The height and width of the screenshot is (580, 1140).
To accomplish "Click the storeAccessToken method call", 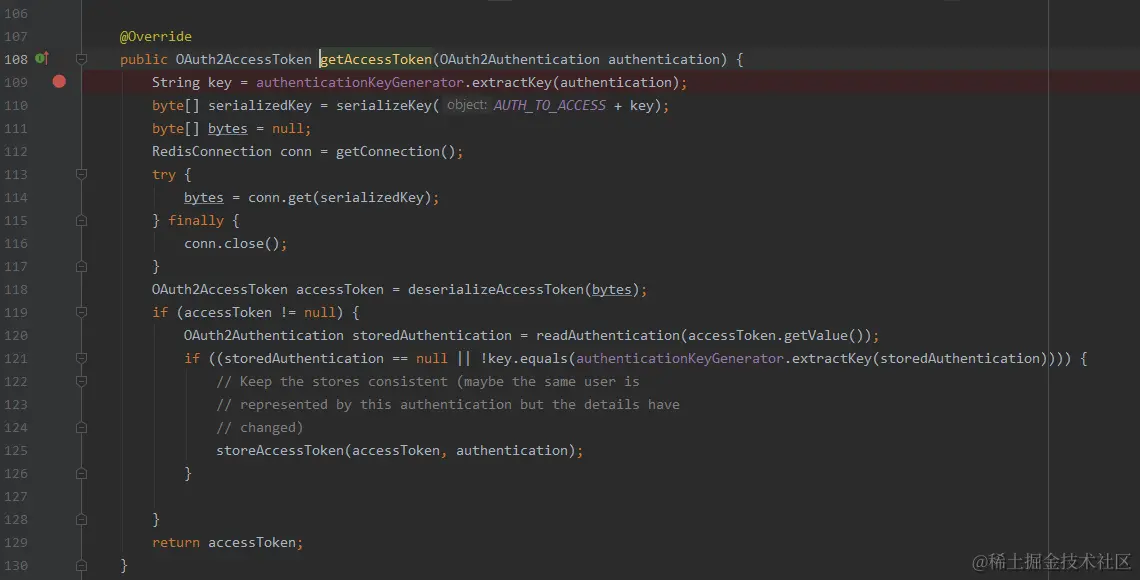I will (280, 451).
